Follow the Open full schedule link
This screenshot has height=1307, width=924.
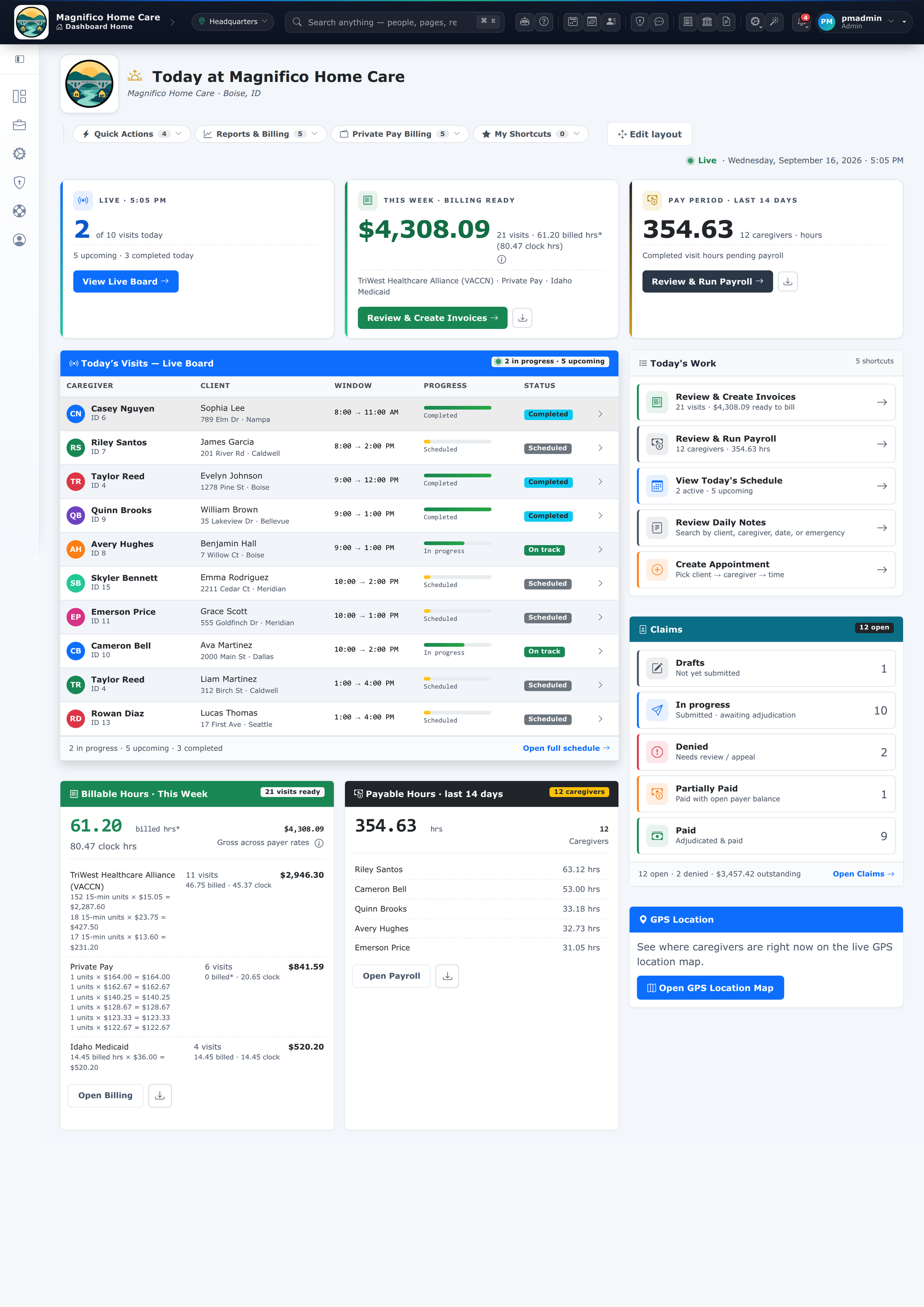566,748
